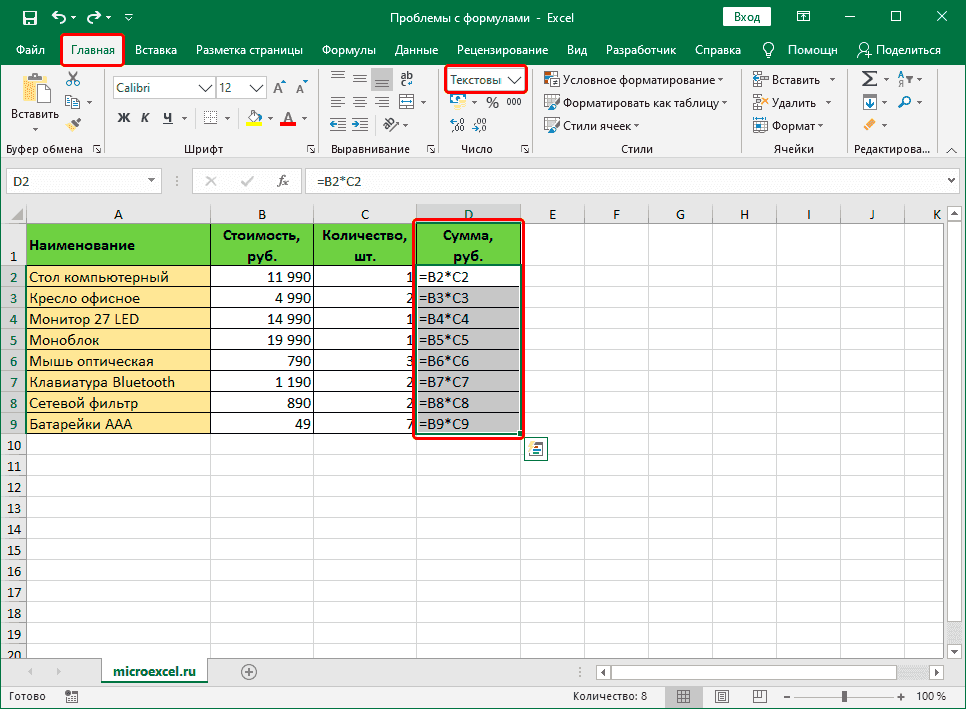This screenshot has height=709, width=966.
Task: Open the Текстовый number format dropdown
Action: pos(485,78)
